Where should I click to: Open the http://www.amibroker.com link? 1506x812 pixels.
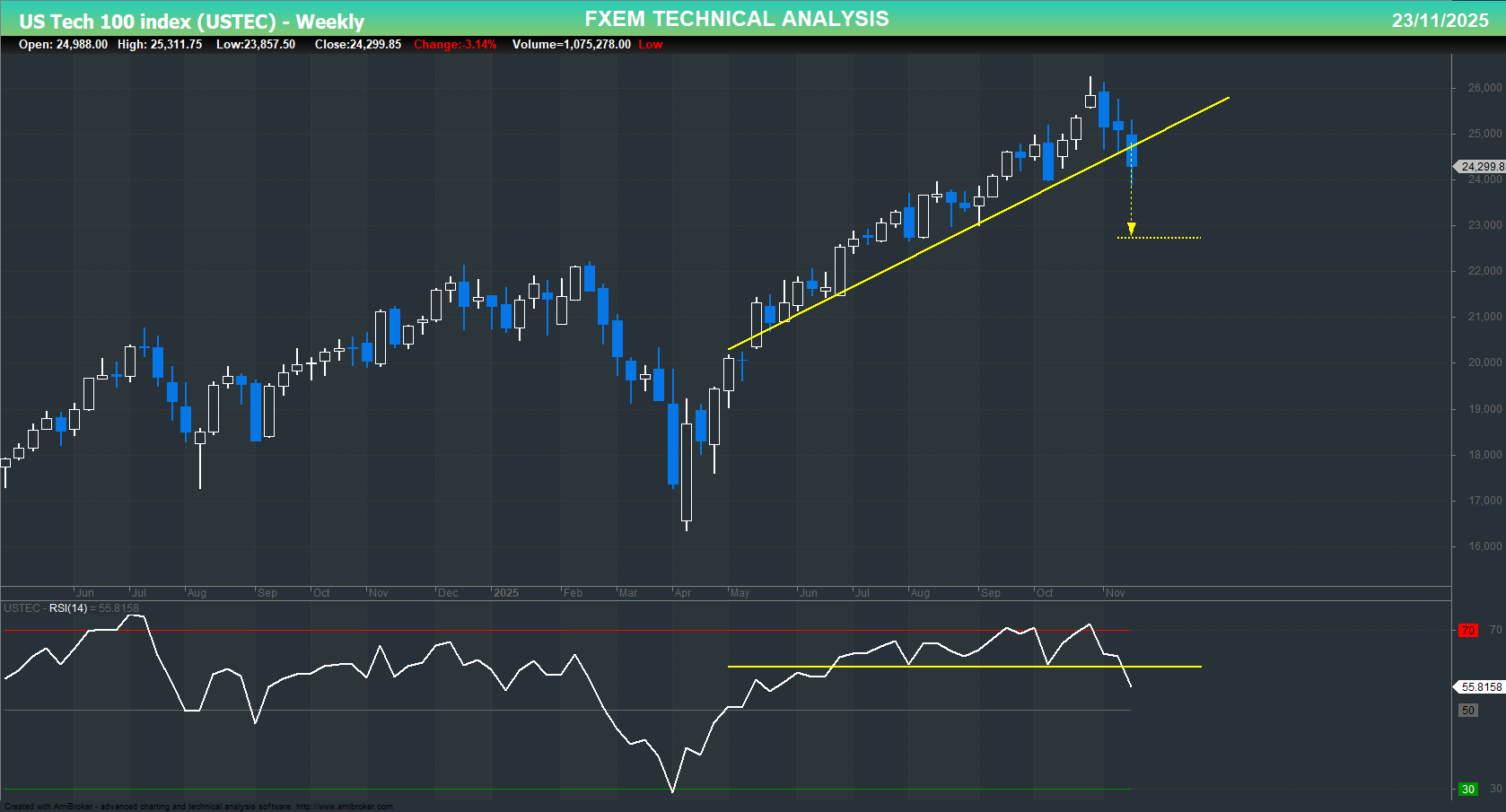[345, 806]
